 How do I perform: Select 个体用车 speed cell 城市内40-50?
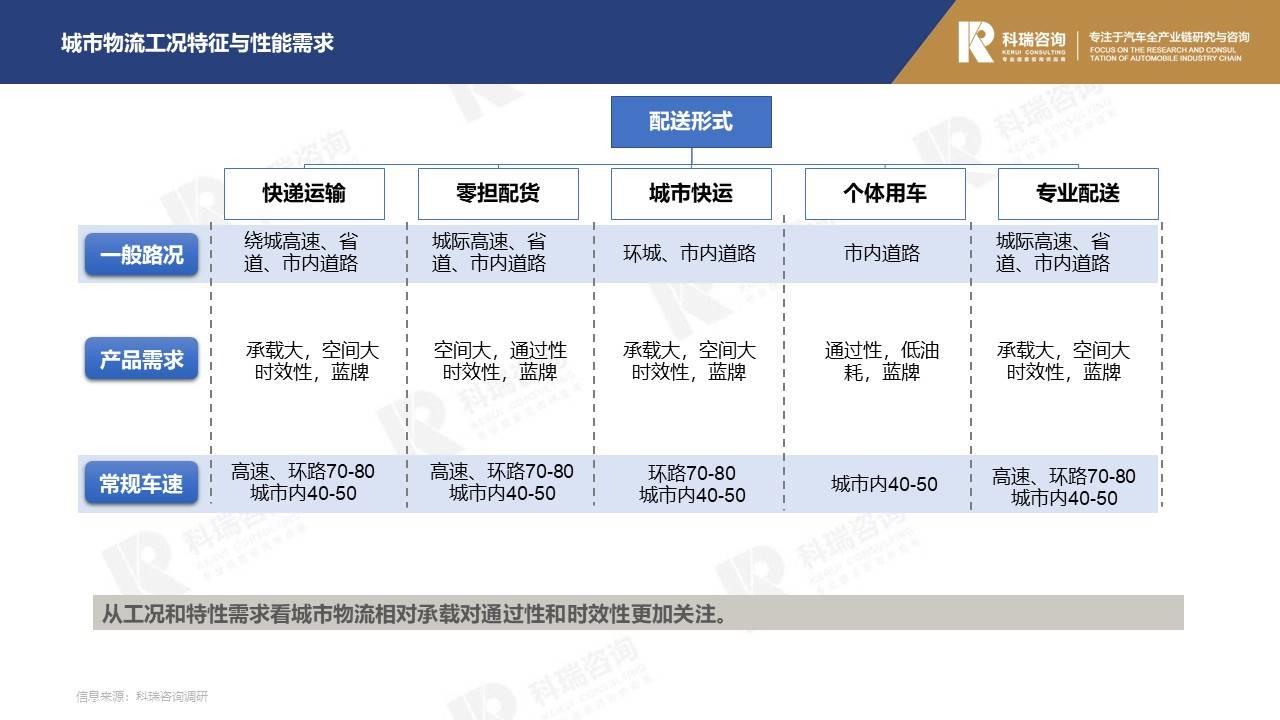[x=884, y=484]
